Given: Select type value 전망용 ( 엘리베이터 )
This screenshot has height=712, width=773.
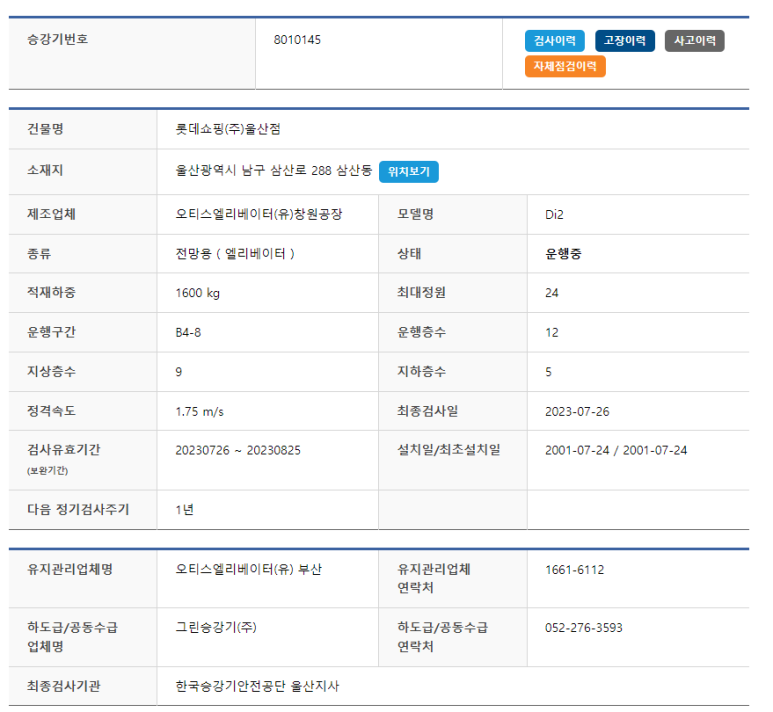Looking at the screenshot, I should click(x=235, y=253).
